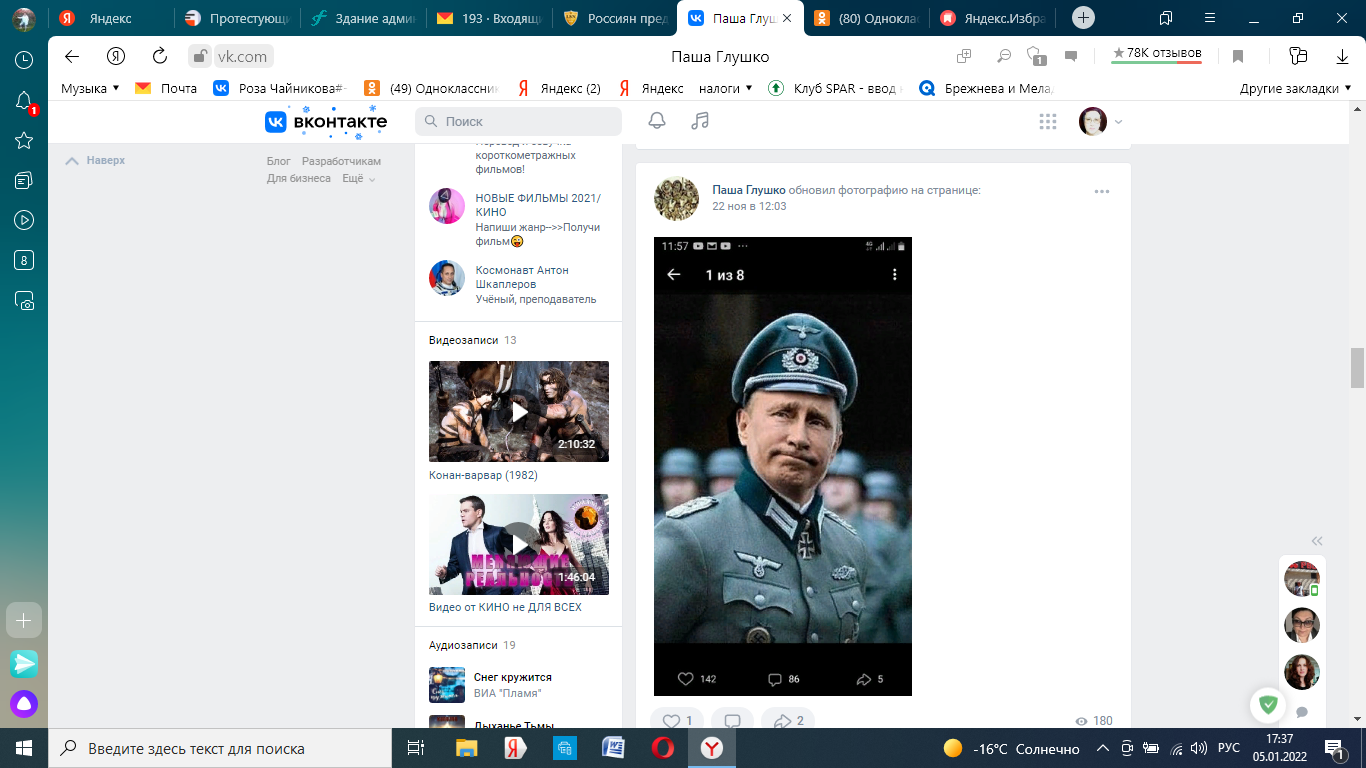Click the Наверх scroll-to-top link

(x=96, y=160)
